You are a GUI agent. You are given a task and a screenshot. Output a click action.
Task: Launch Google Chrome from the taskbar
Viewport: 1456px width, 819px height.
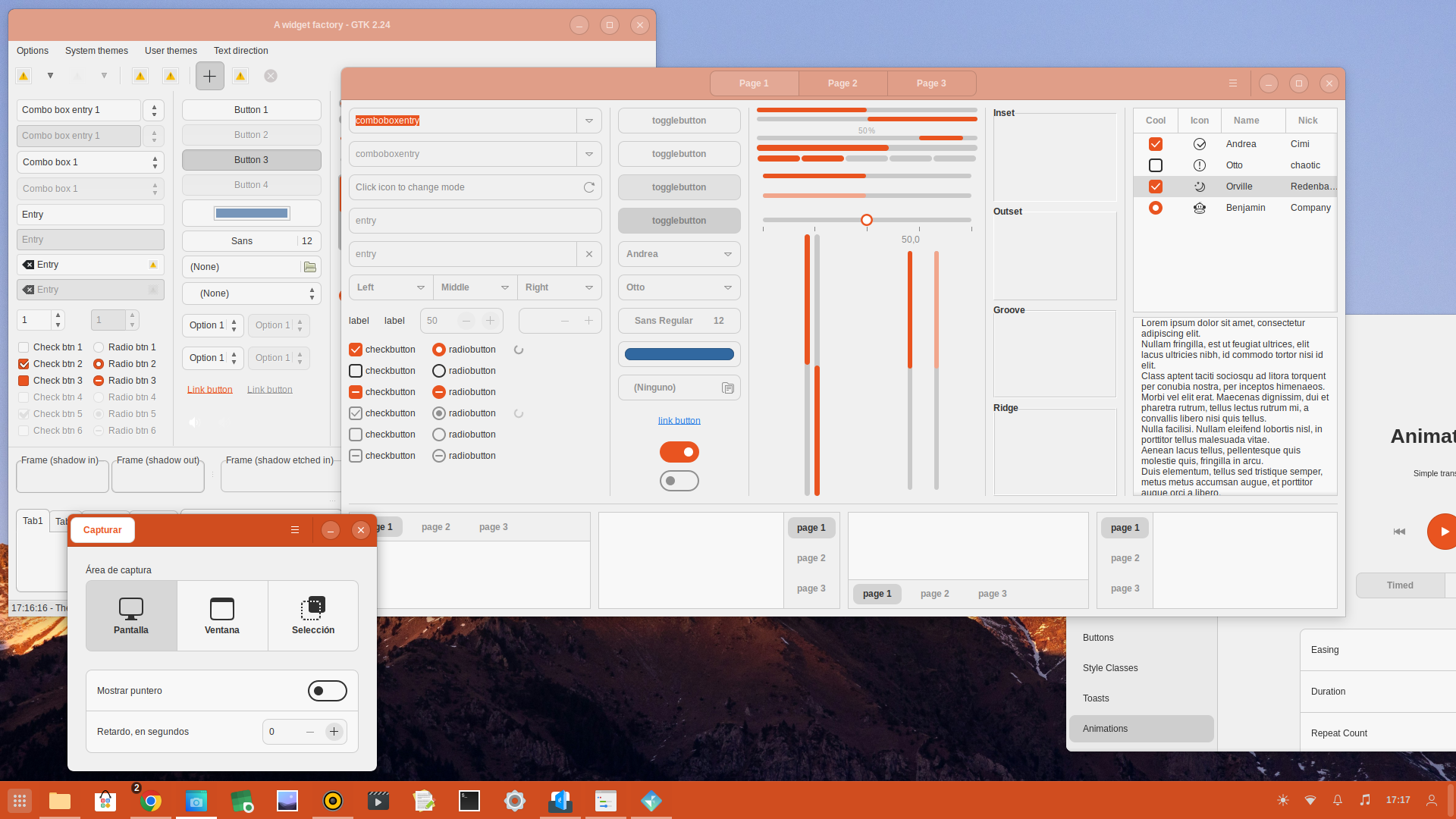pyautogui.click(x=151, y=800)
